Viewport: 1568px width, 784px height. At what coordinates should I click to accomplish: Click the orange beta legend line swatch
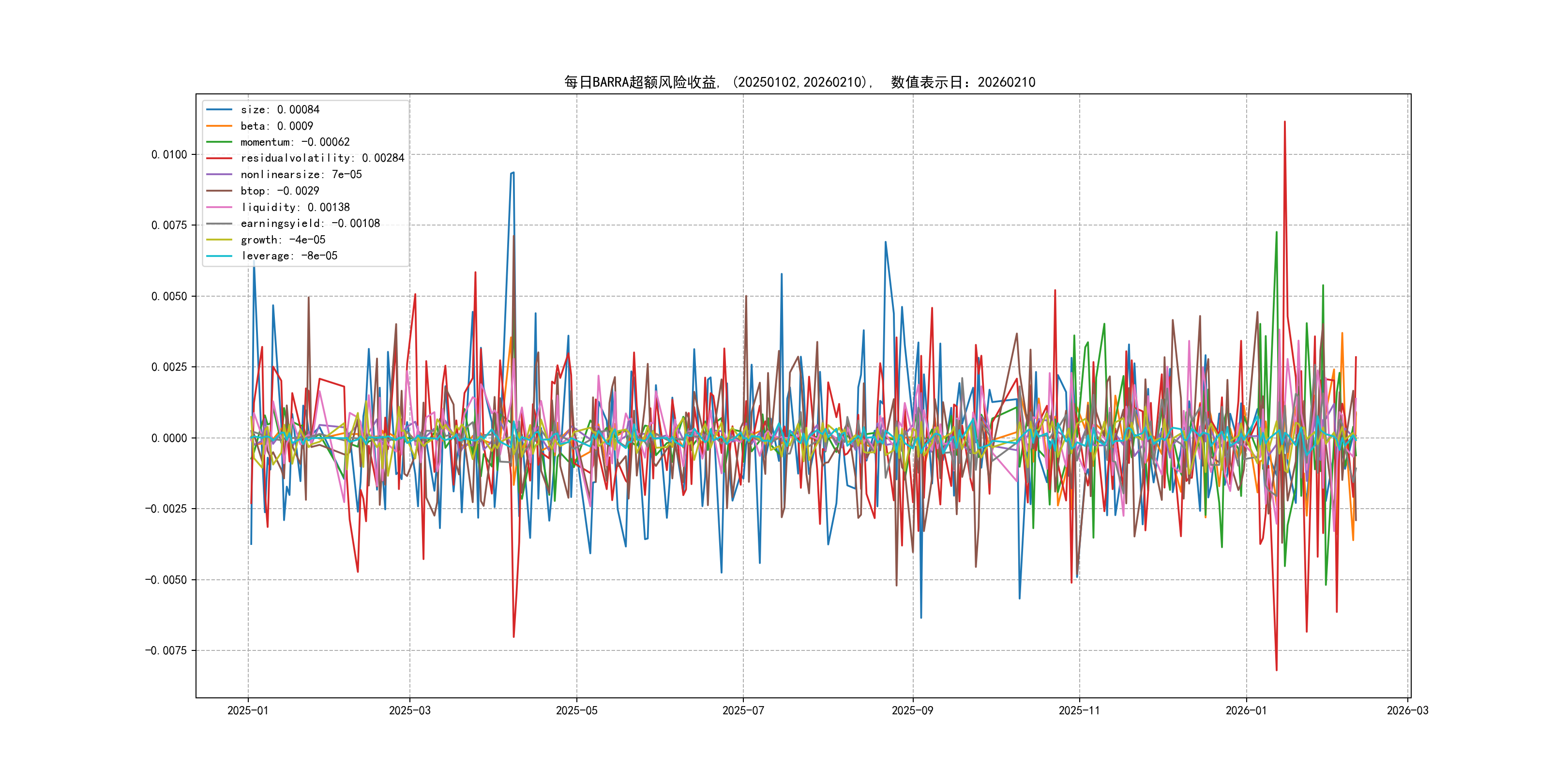click(x=219, y=126)
